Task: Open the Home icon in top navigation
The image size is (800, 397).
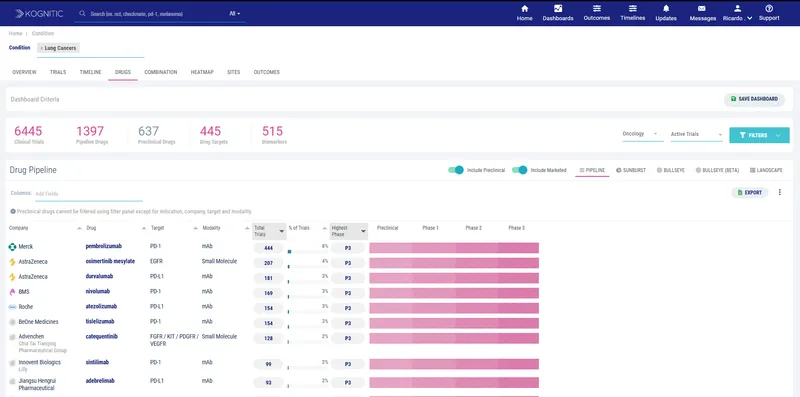Action: coord(524,9)
